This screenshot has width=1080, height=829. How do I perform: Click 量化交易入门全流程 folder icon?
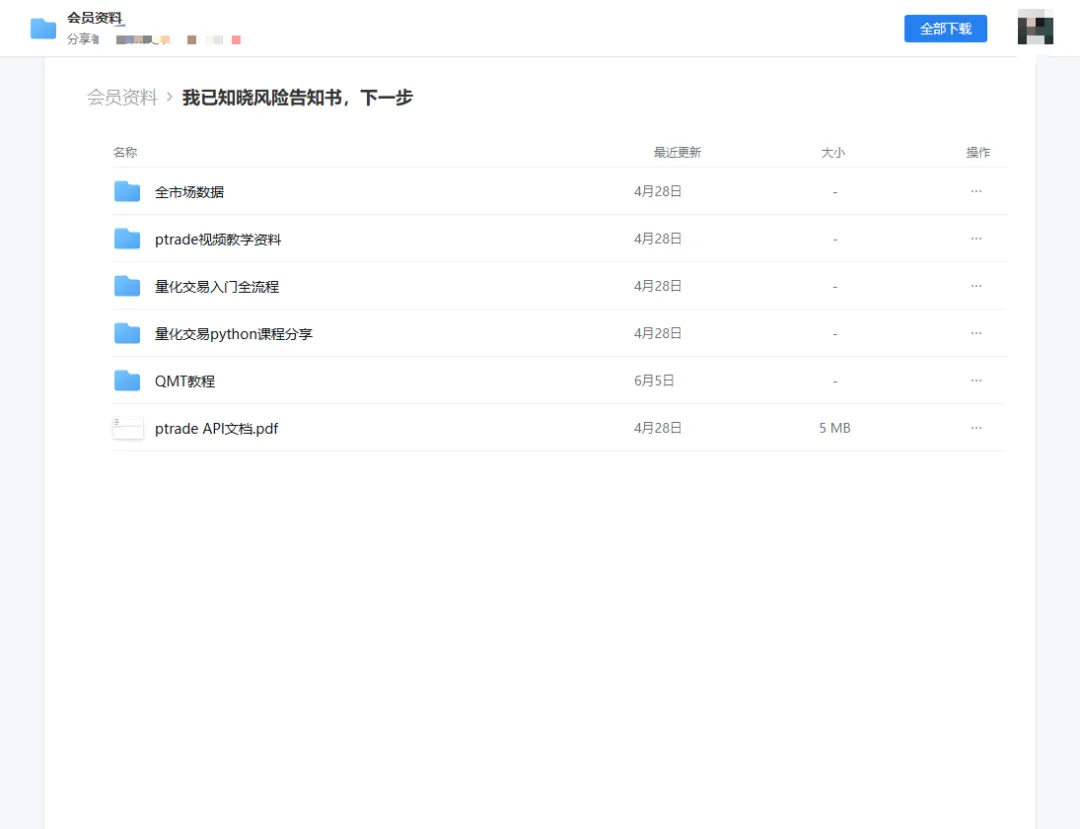coord(127,286)
